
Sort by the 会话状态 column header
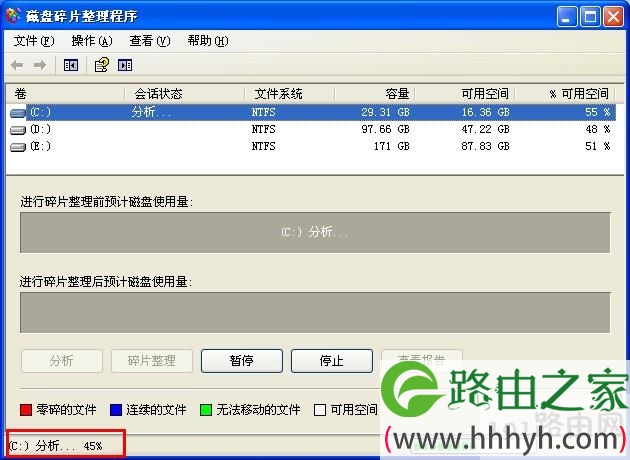[x=184, y=94]
